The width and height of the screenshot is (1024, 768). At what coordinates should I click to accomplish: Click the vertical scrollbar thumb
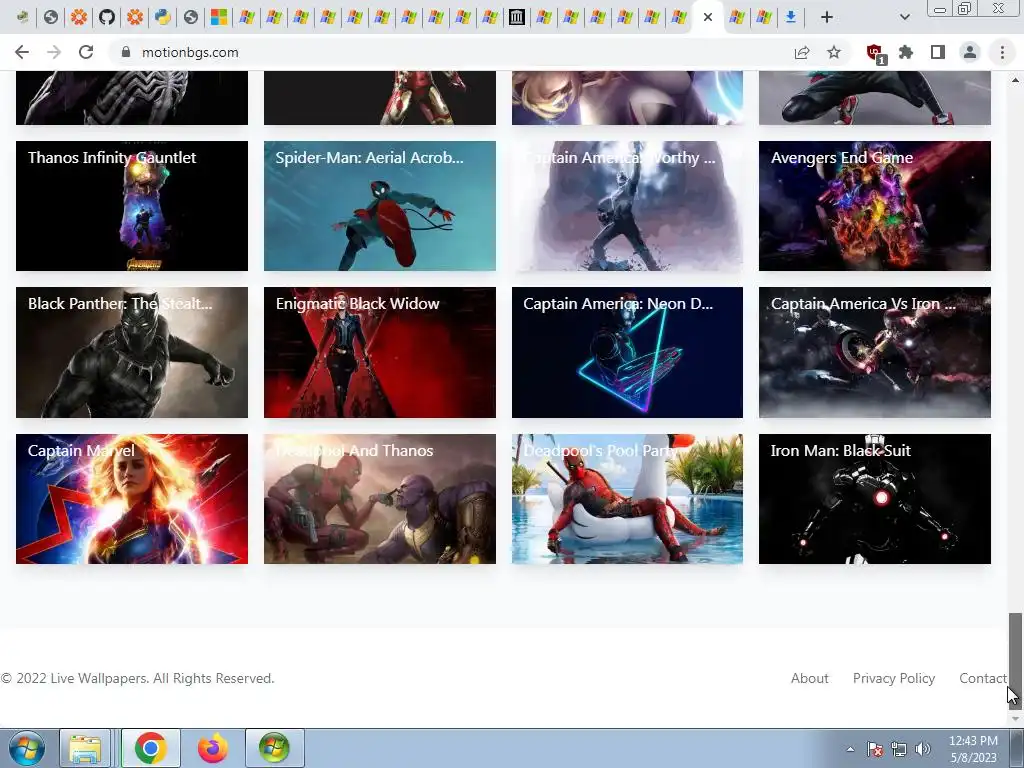tap(1014, 660)
